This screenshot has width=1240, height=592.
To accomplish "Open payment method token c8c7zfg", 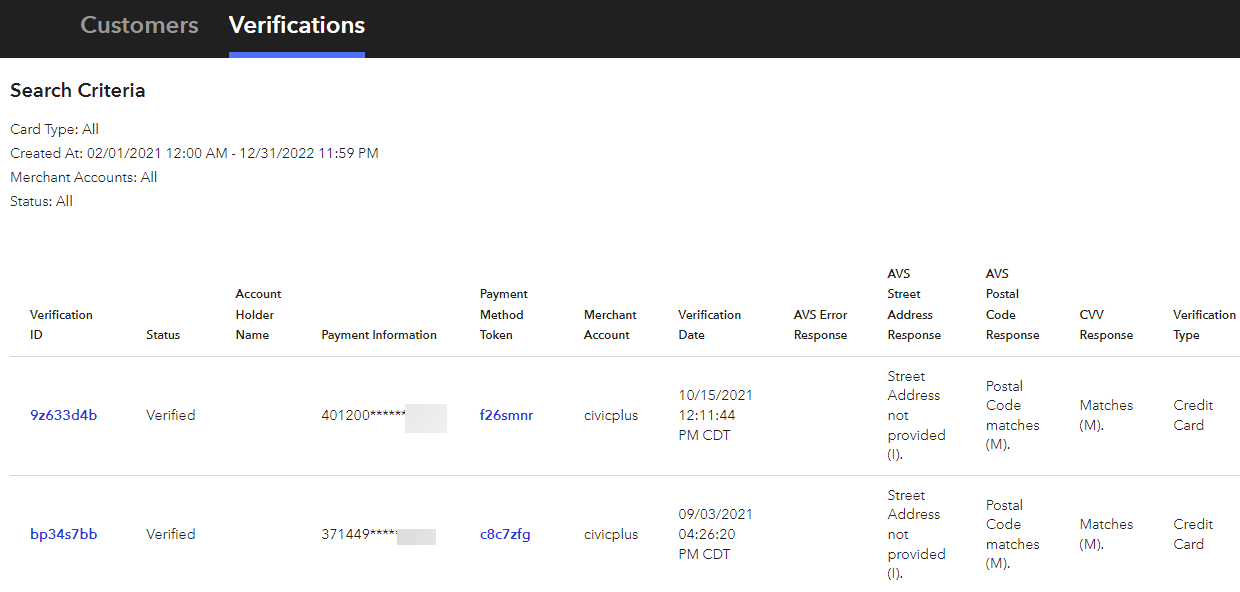I will click(505, 534).
